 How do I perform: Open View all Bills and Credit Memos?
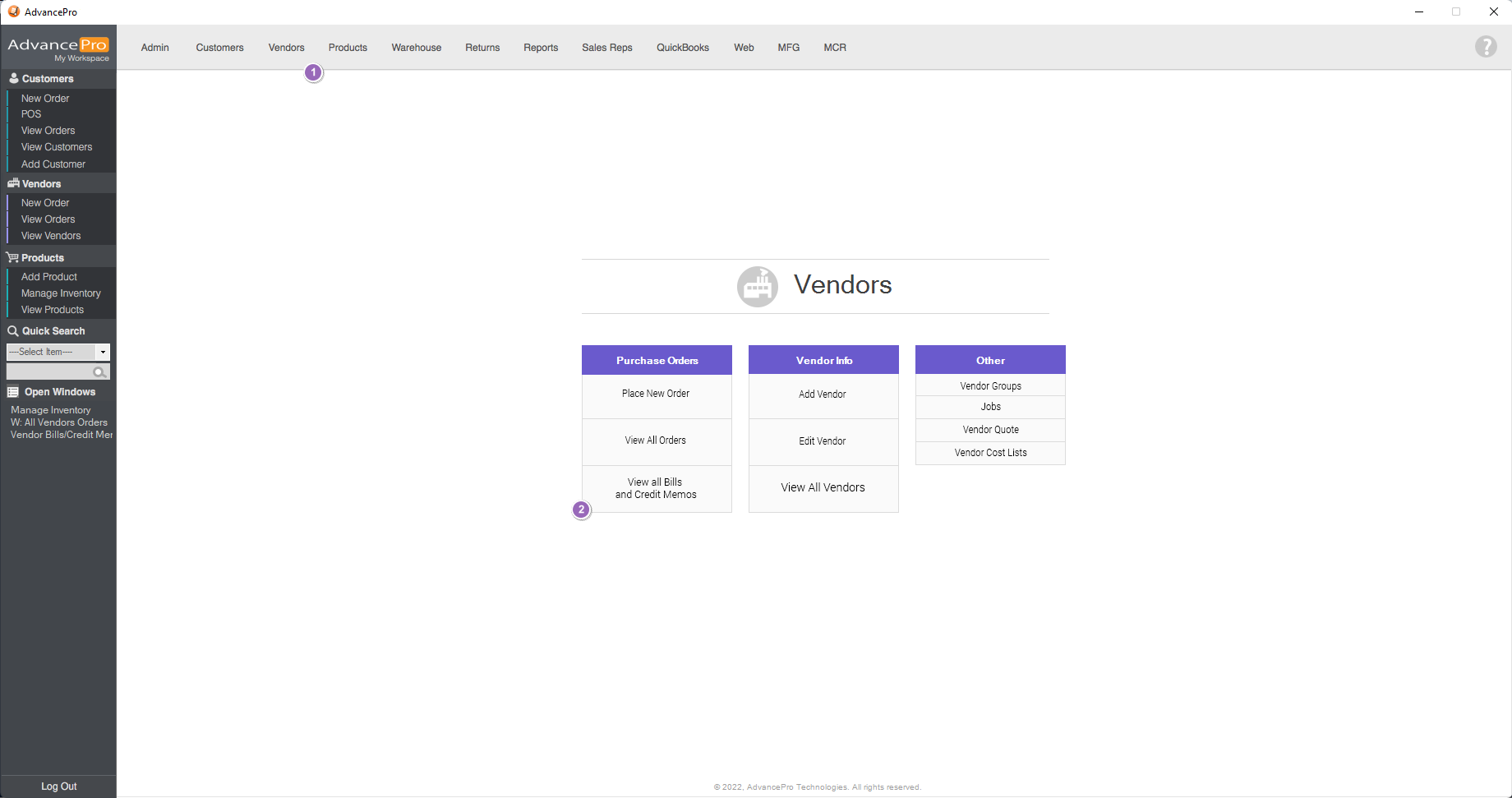656,489
